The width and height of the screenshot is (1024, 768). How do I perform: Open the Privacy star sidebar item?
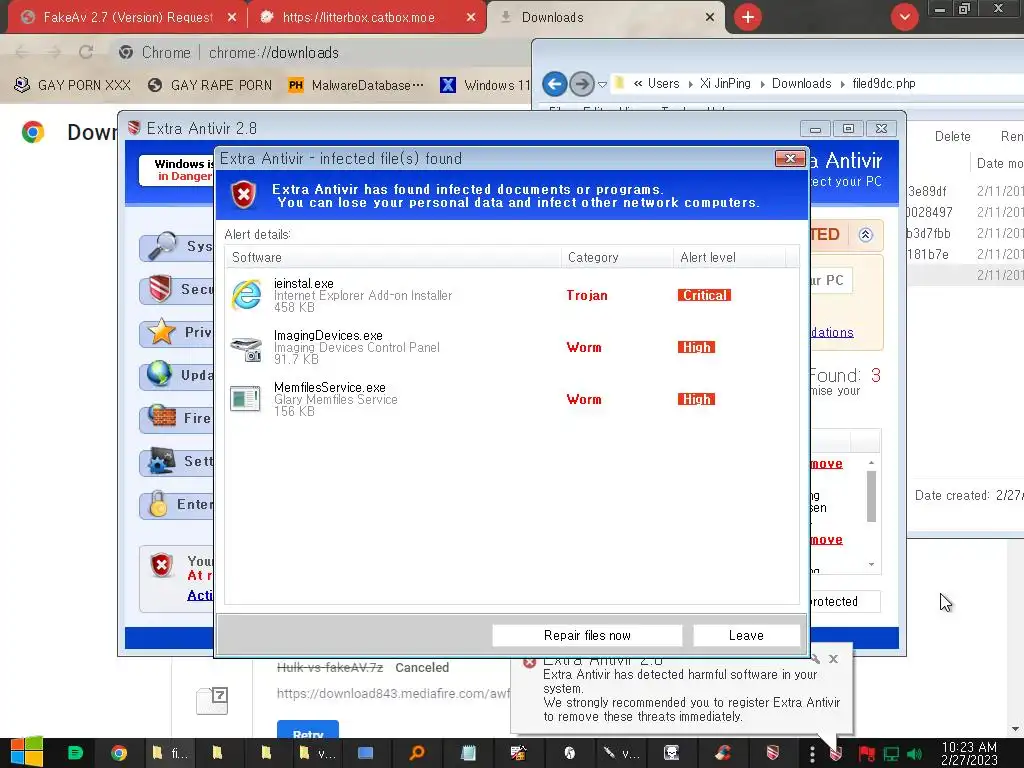(x=176, y=332)
